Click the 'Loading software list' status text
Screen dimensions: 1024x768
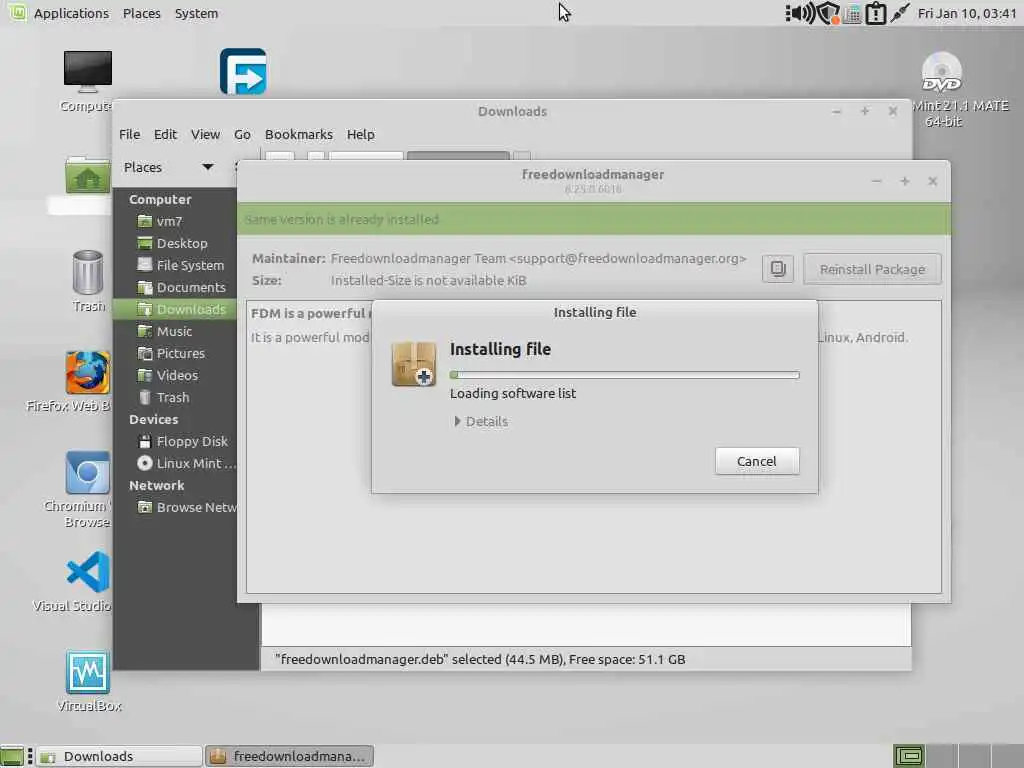(513, 393)
